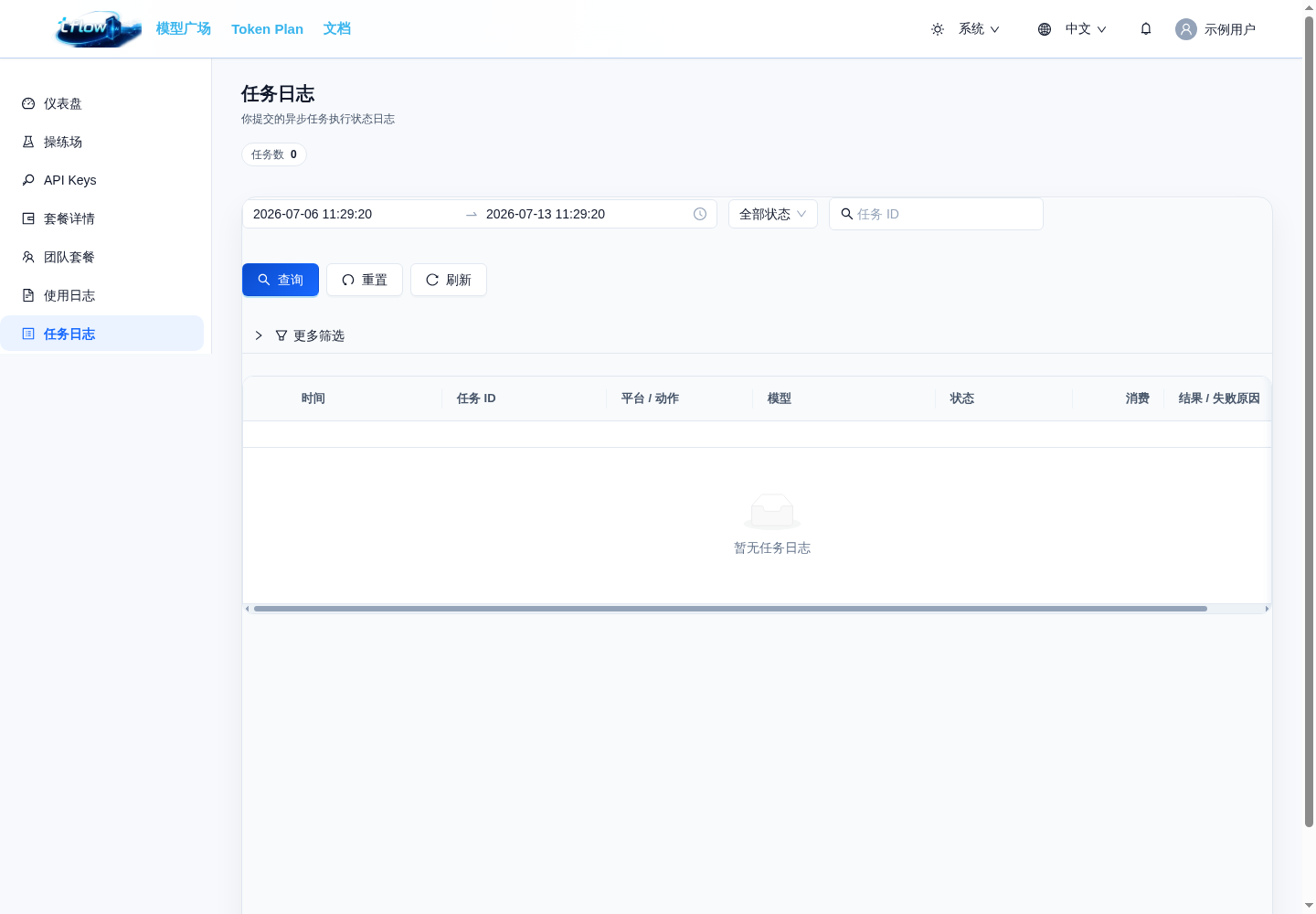This screenshot has height=914, width=1316.
Task: Open the 文档 link
Action: 336,28
